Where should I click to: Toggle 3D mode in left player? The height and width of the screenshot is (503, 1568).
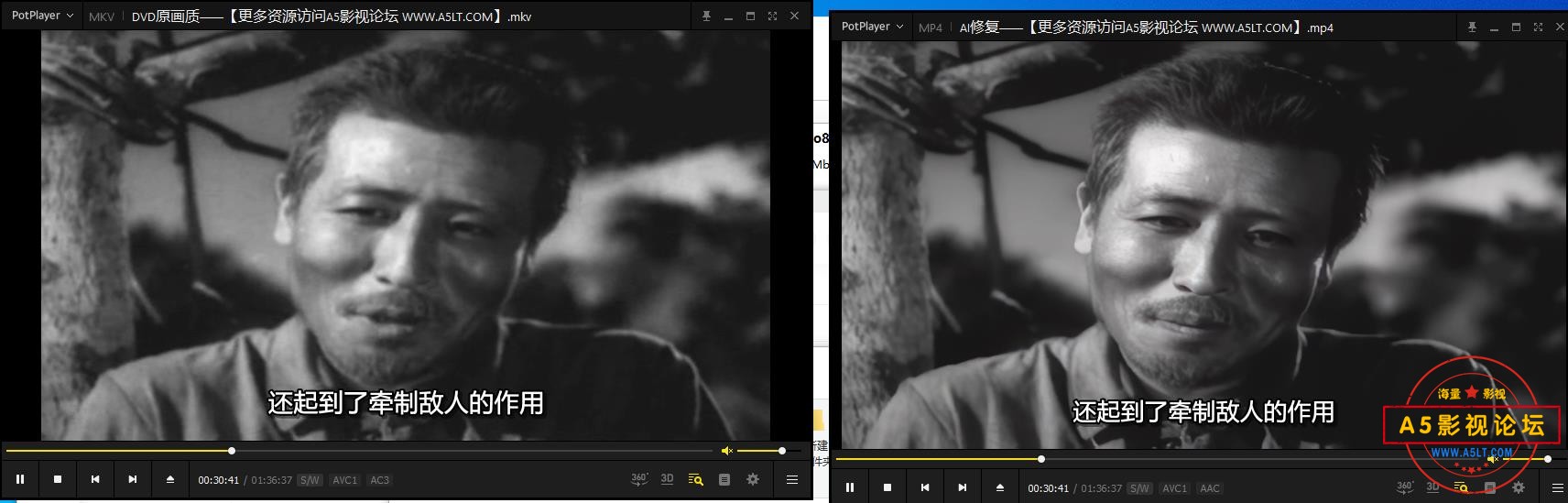click(x=667, y=478)
